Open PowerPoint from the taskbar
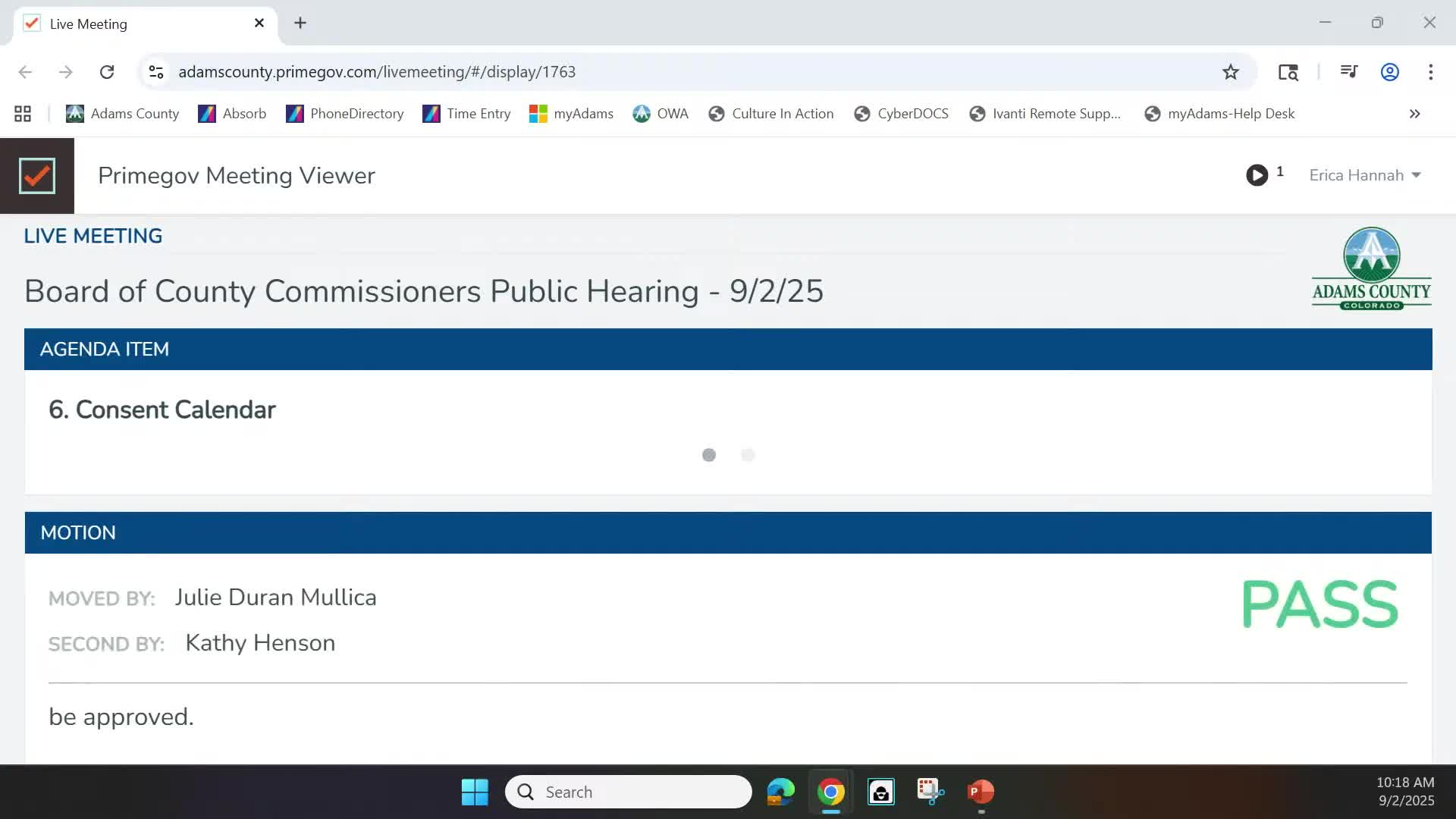1456x819 pixels. pyautogui.click(x=981, y=792)
